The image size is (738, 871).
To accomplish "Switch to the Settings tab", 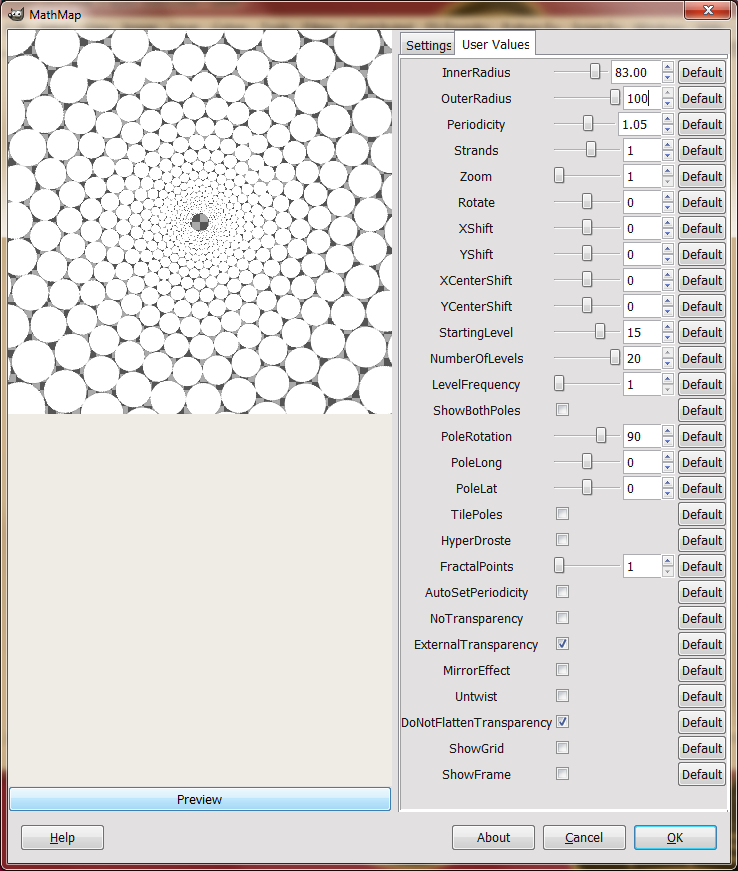I will 428,45.
